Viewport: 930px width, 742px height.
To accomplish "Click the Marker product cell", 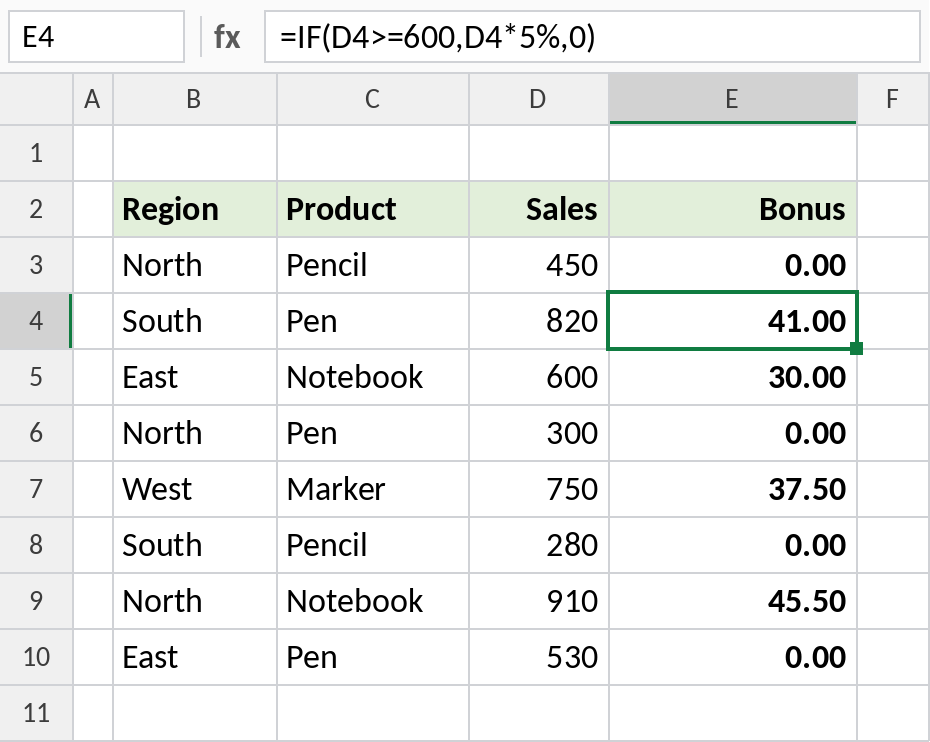I will click(x=372, y=489).
